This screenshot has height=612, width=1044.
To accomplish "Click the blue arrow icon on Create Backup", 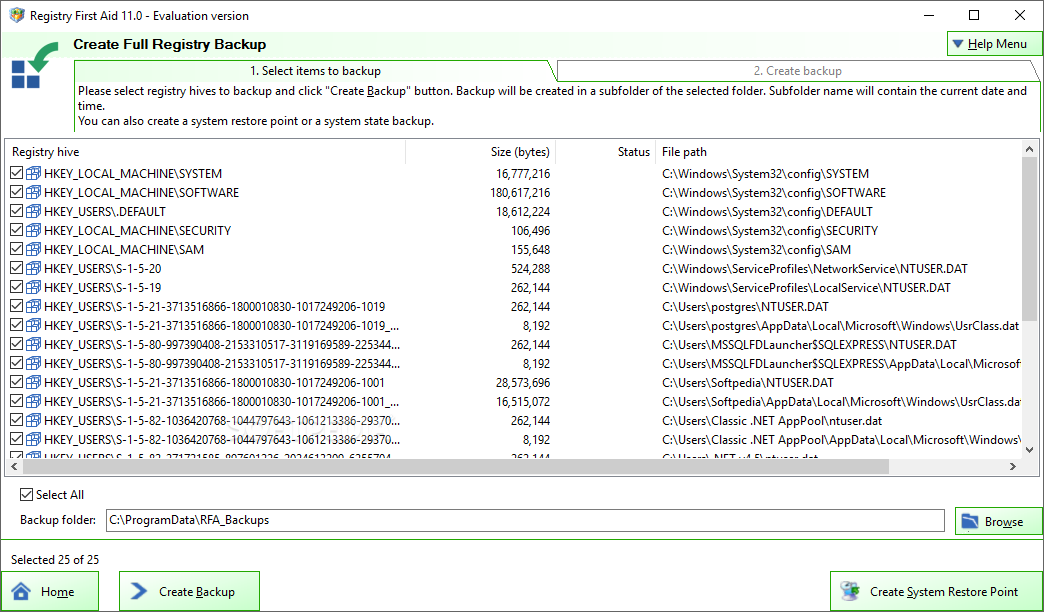I will (x=138, y=591).
